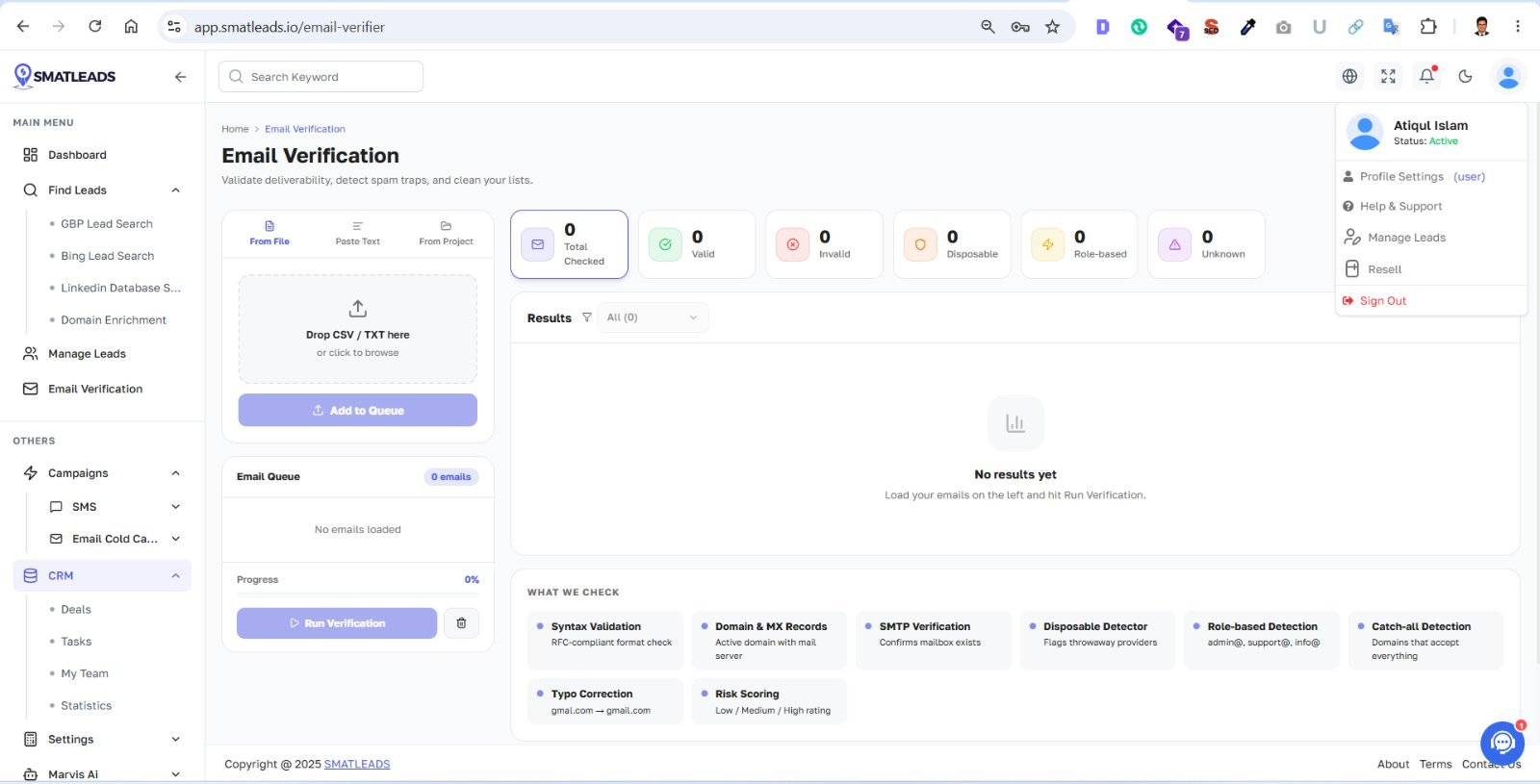Open Profile Settings from user menu
Screen dimensions: 1540x784
point(1414,177)
